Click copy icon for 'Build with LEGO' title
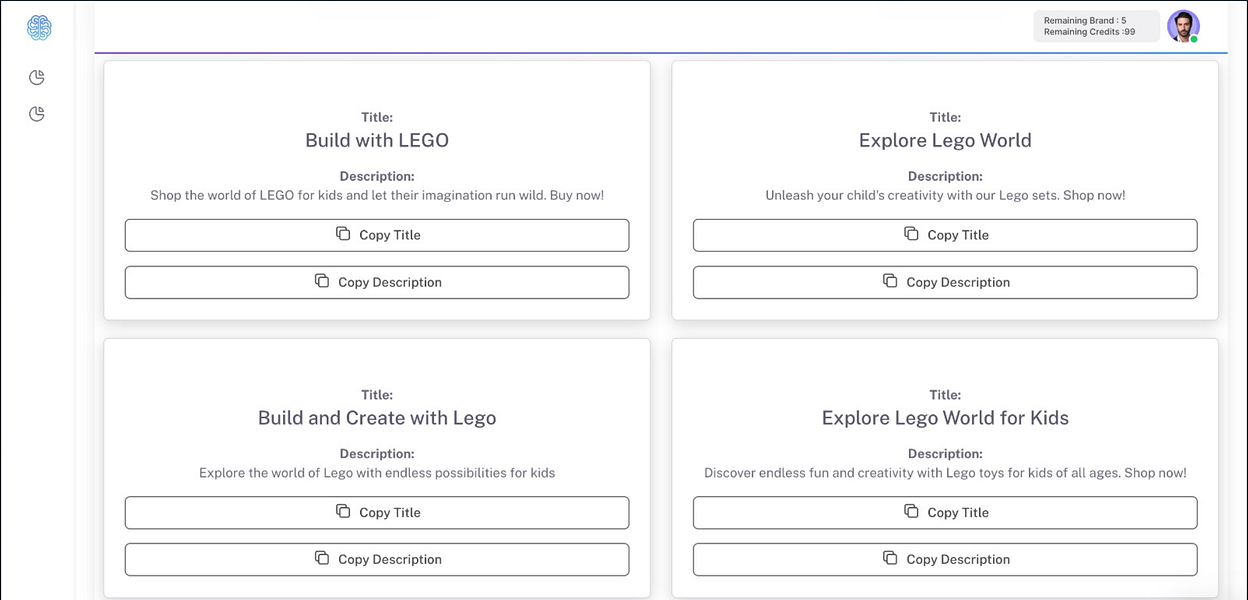Viewport: 1248px width, 600px height. tap(343, 234)
